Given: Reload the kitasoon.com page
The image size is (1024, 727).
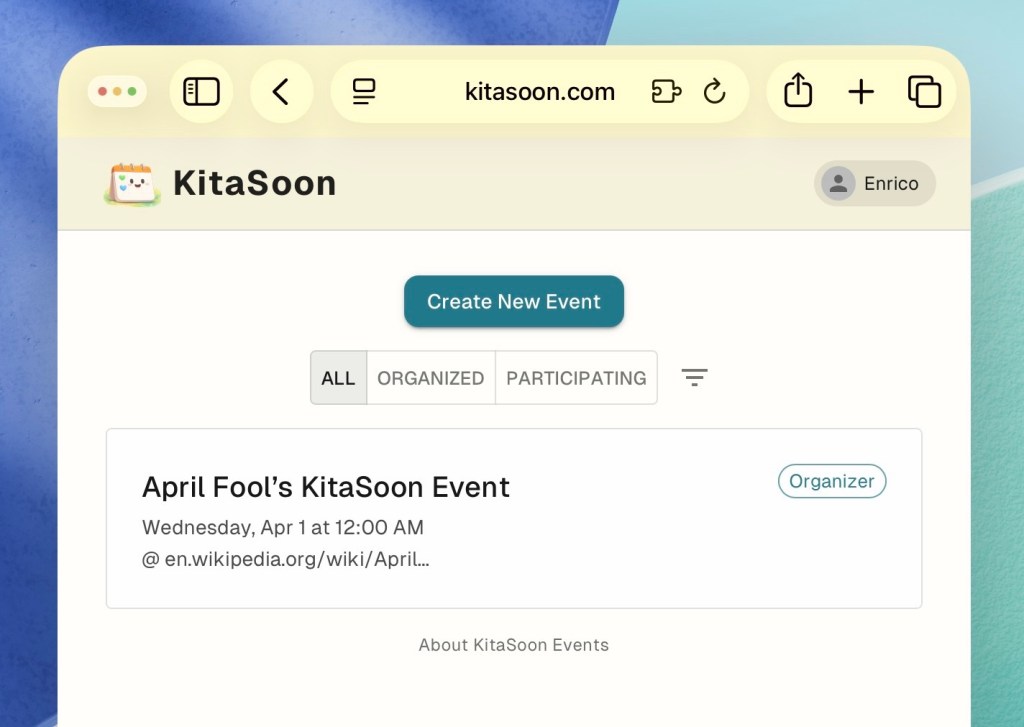Looking at the screenshot, I should pos(714,92).
